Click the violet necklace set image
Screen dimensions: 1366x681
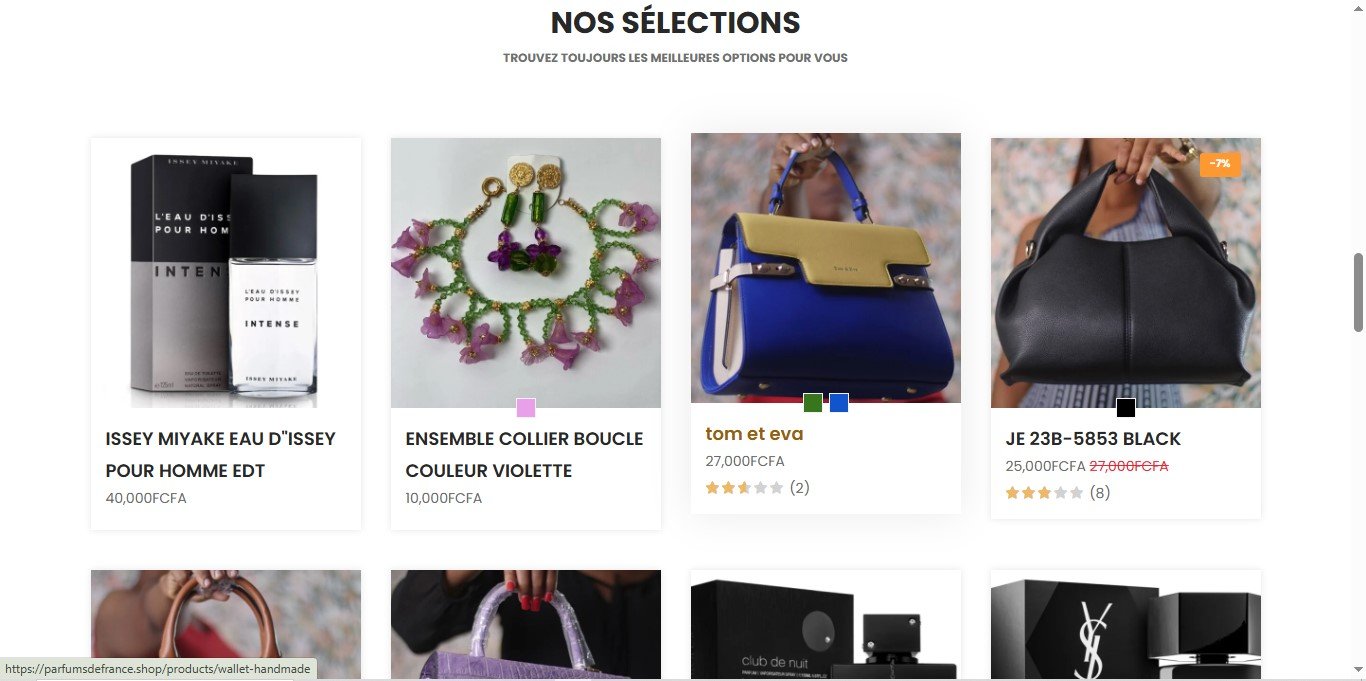click(x=526, y=272)
